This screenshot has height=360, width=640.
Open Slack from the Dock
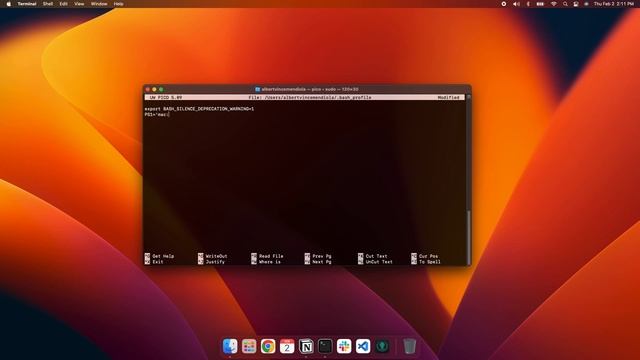coord(344,346)
